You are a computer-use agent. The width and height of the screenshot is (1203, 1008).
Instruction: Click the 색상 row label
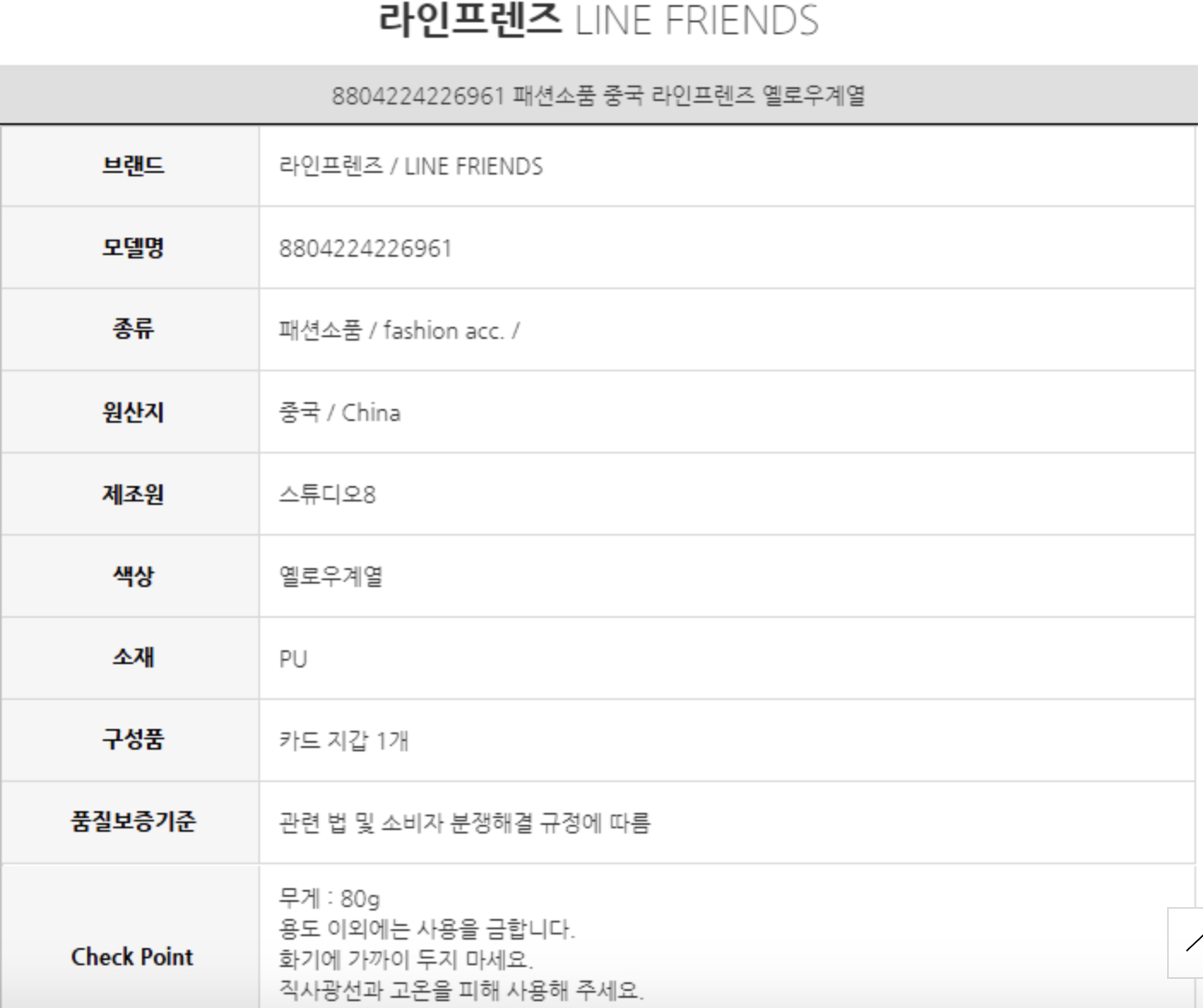(x=133, y=576)
